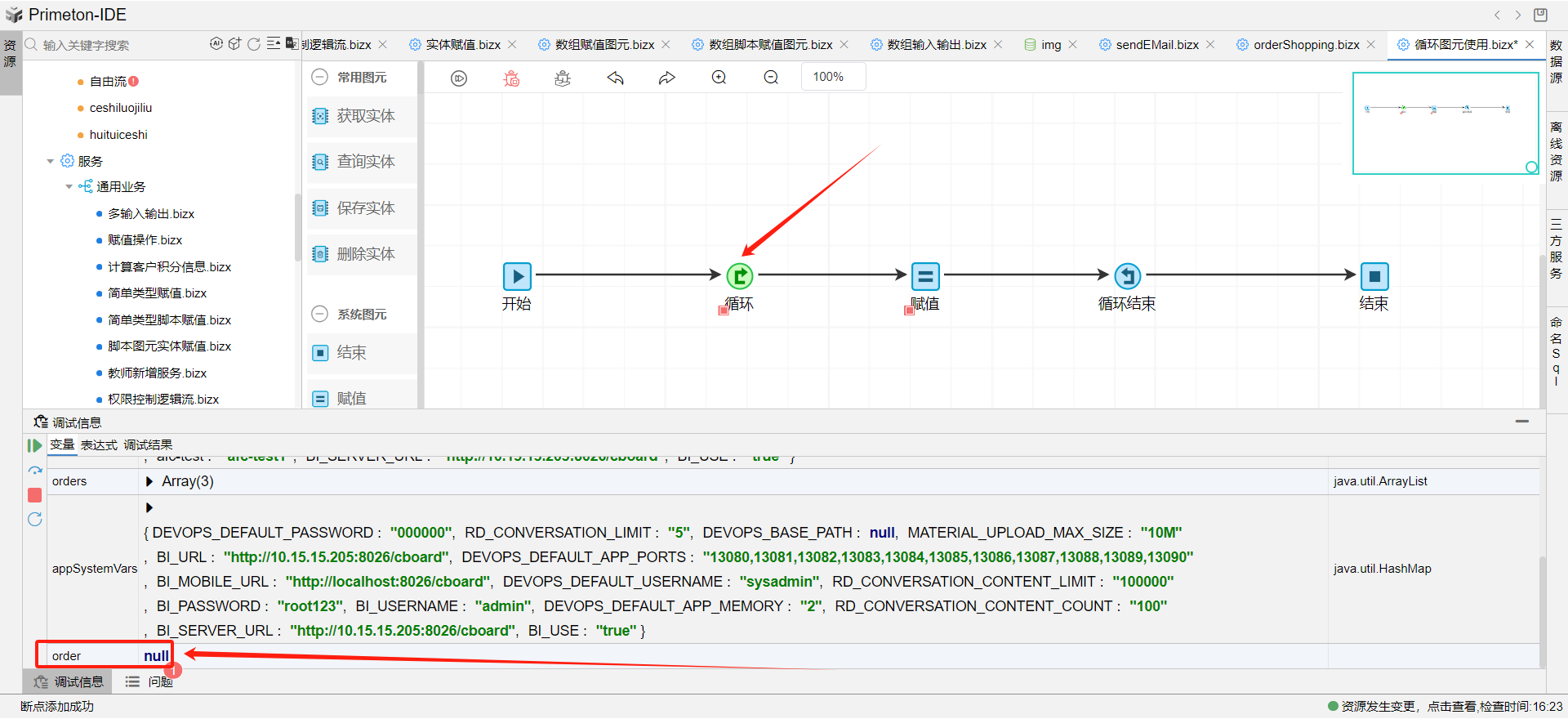Click the 问题 button in bottom bar

pyautogui.click(x=149, y=681)
